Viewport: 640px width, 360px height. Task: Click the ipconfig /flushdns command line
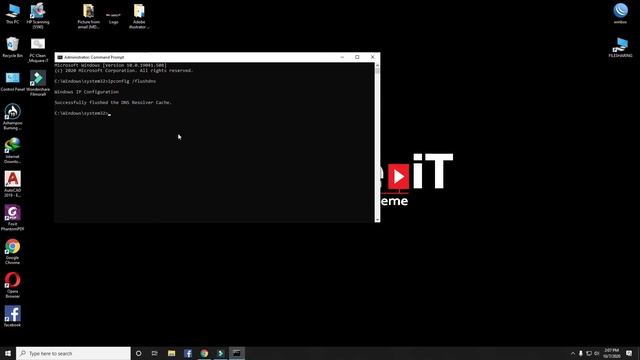105,81
